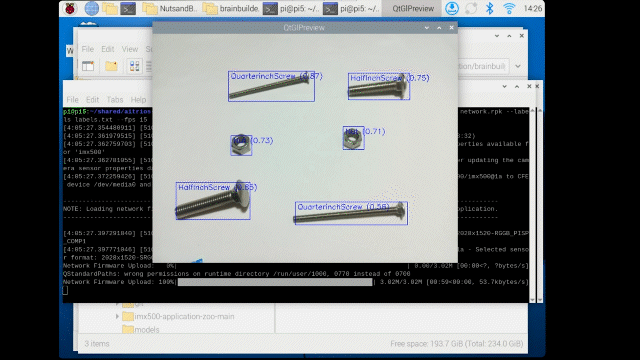The width and height of the screenshot is (640, 360).
Task: Close the QtGlPreview window
Action: (451, 28)
